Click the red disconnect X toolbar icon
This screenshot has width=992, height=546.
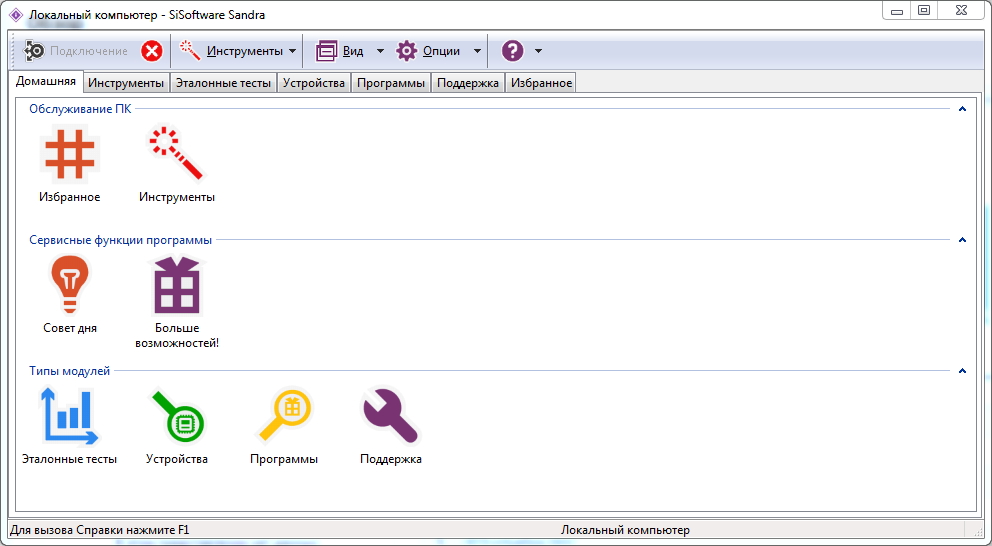click(152, 51)
